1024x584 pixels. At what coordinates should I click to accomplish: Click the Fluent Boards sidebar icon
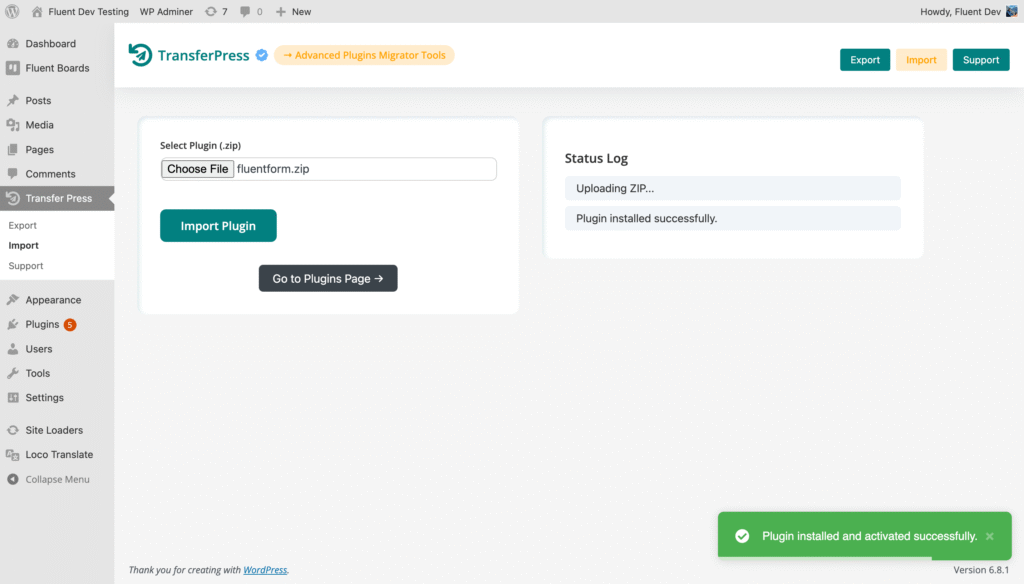(x=13, y=68)
